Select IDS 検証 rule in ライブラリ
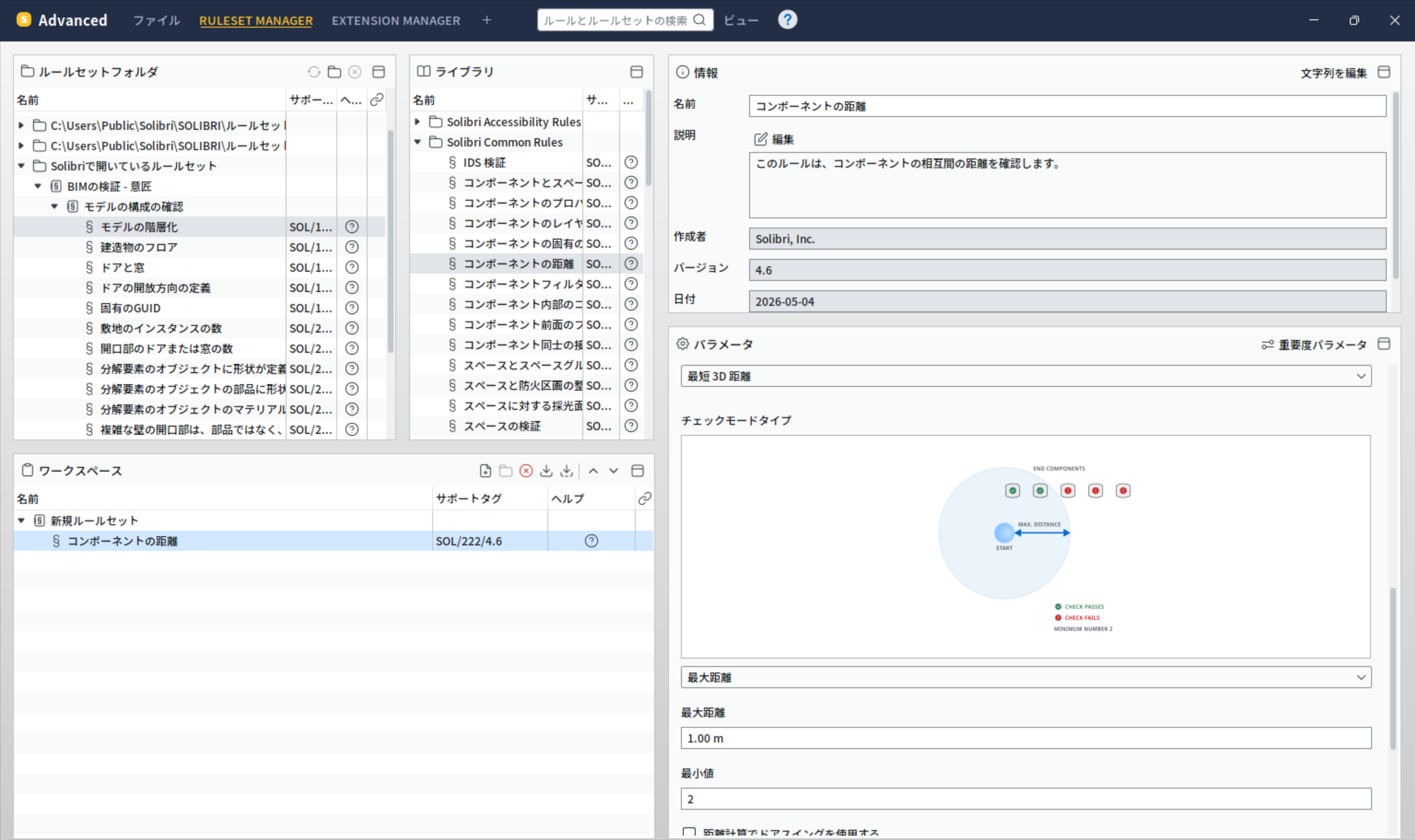The image size is (1415, 840). point(484,162)
